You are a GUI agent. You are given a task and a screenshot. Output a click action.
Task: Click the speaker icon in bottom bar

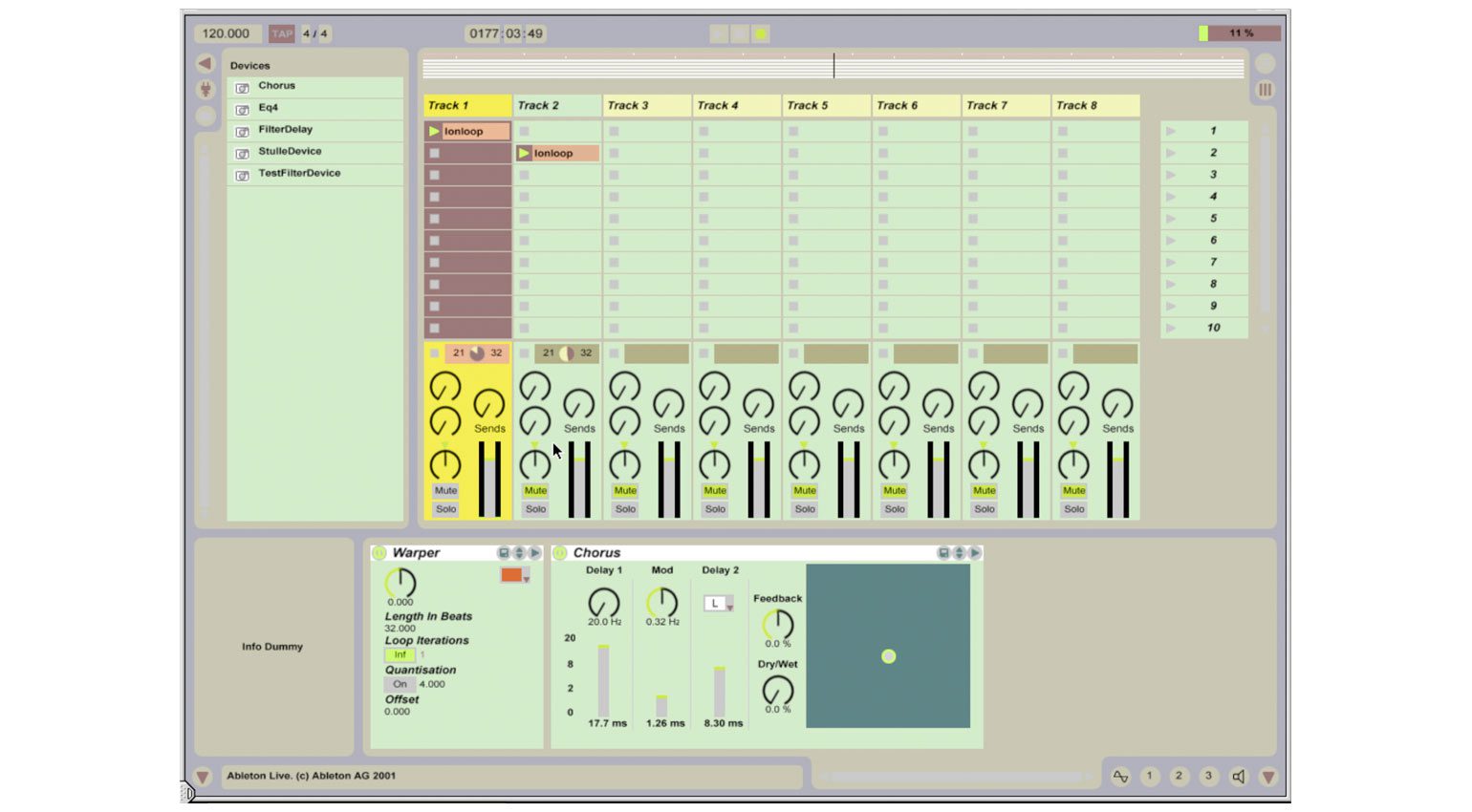click(1239, 777)
